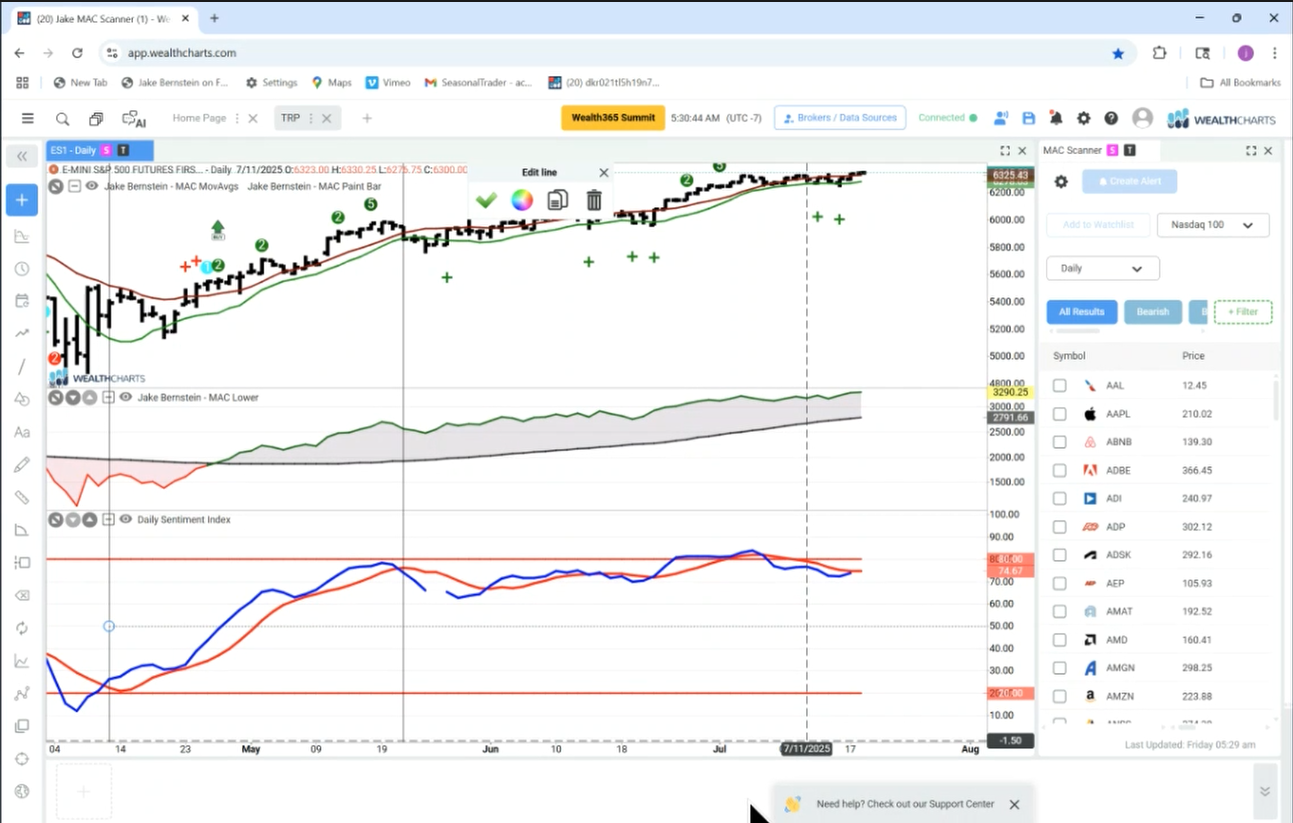Move Daily Sentiment Index pane up with arrow
The image size is (1293, 823).
coord(90,520)
